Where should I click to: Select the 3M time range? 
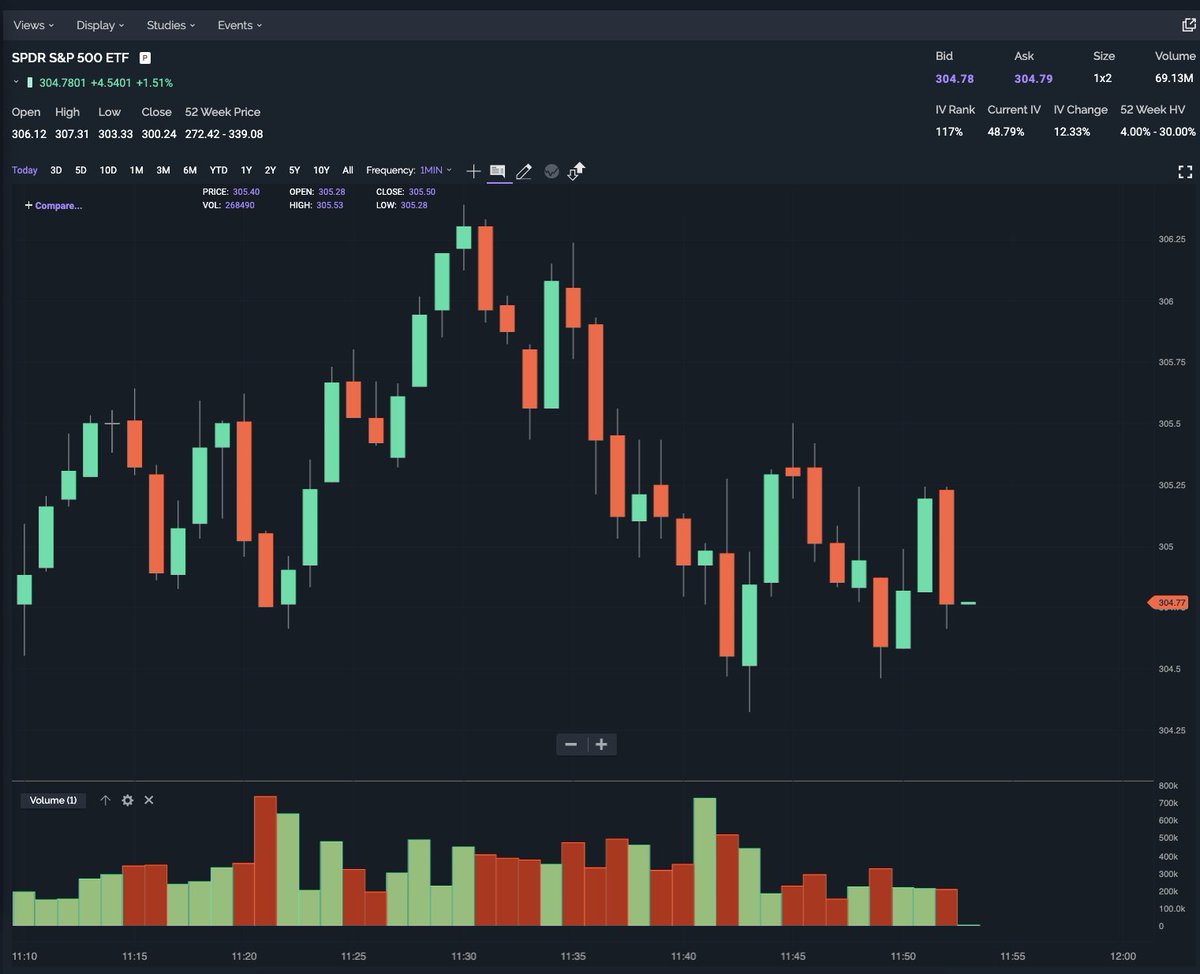tap(163, 171)
